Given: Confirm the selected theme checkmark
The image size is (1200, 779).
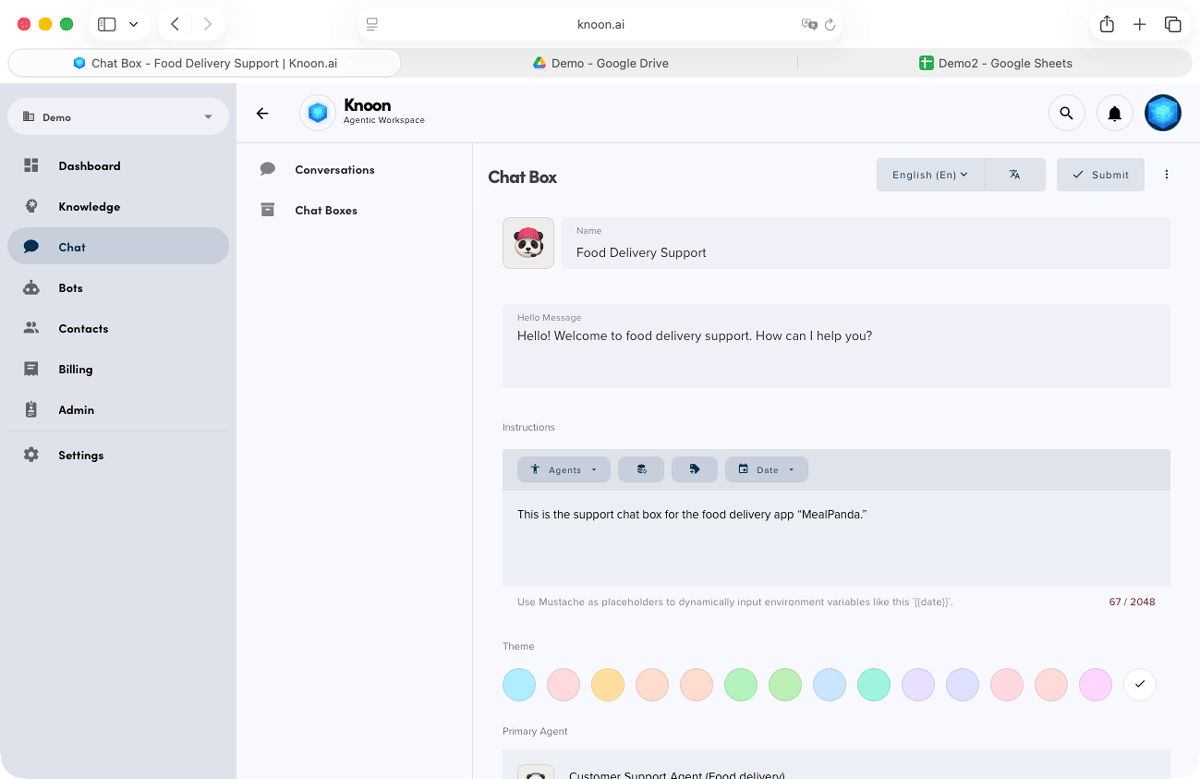Looking at the screenshot, I should tap(1139, 684).
